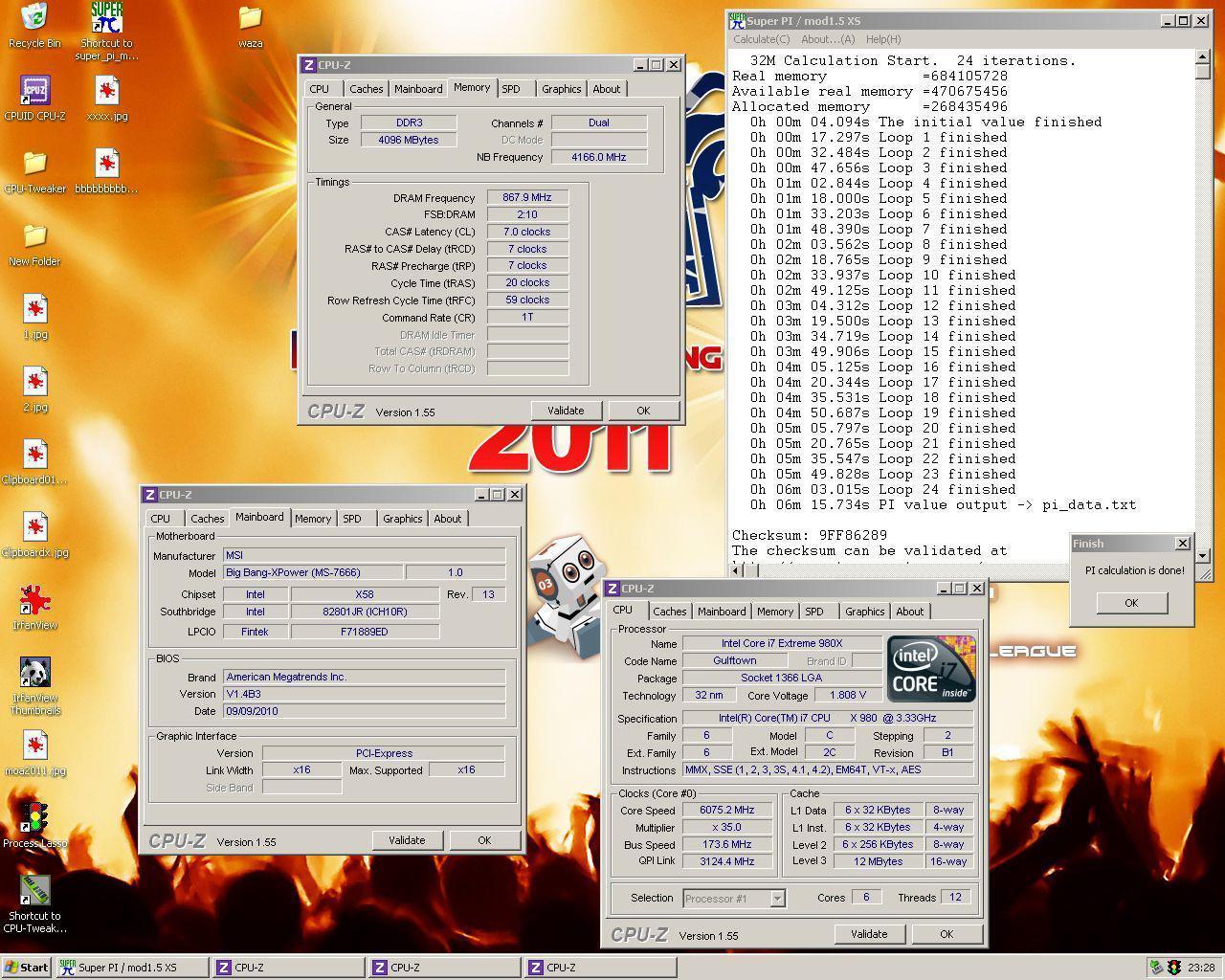Click OK in the Finish dialog

(x=1130, y=603)
